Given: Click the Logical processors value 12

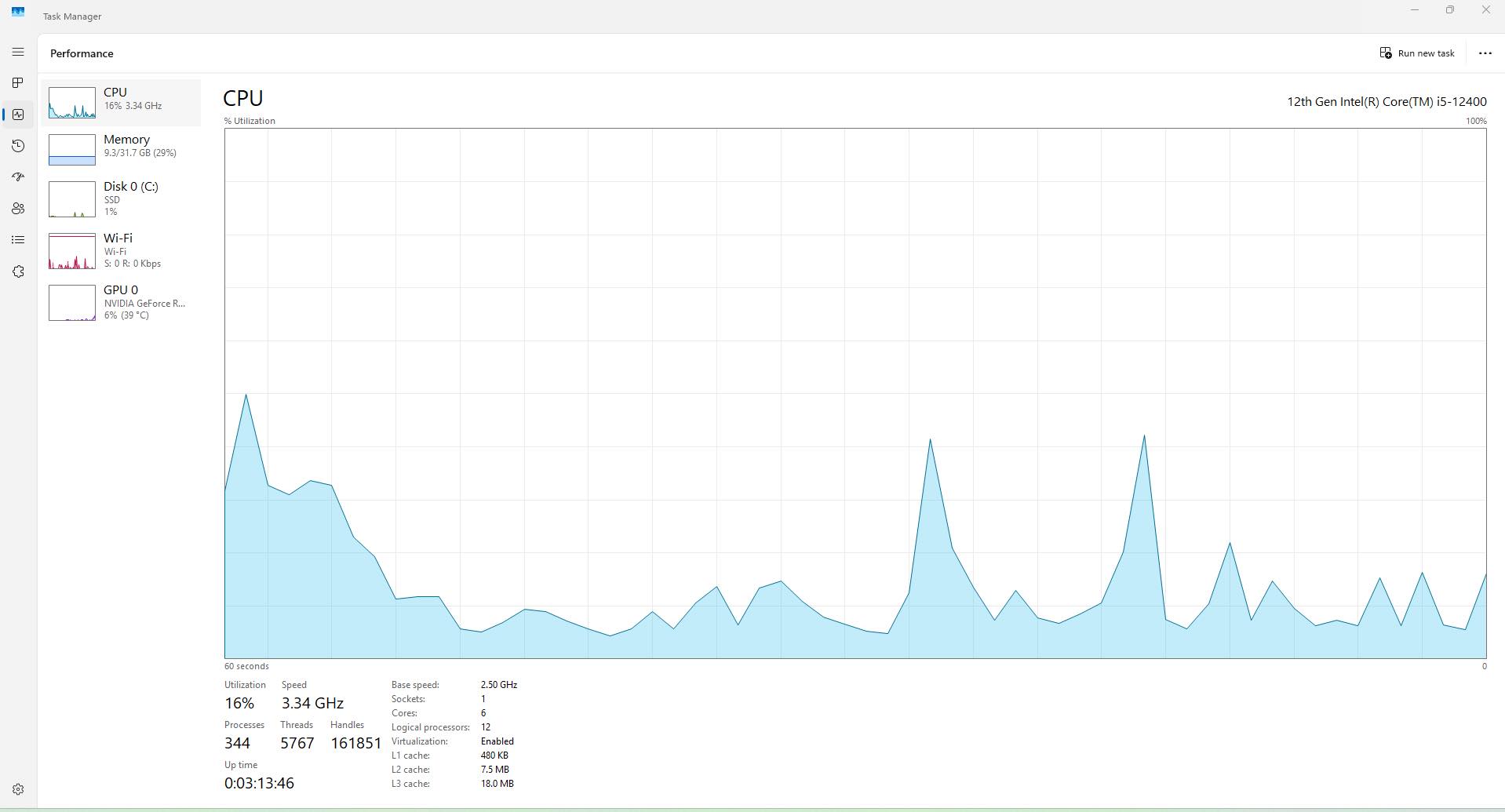Looking at the screenshot, I should 486,727.
